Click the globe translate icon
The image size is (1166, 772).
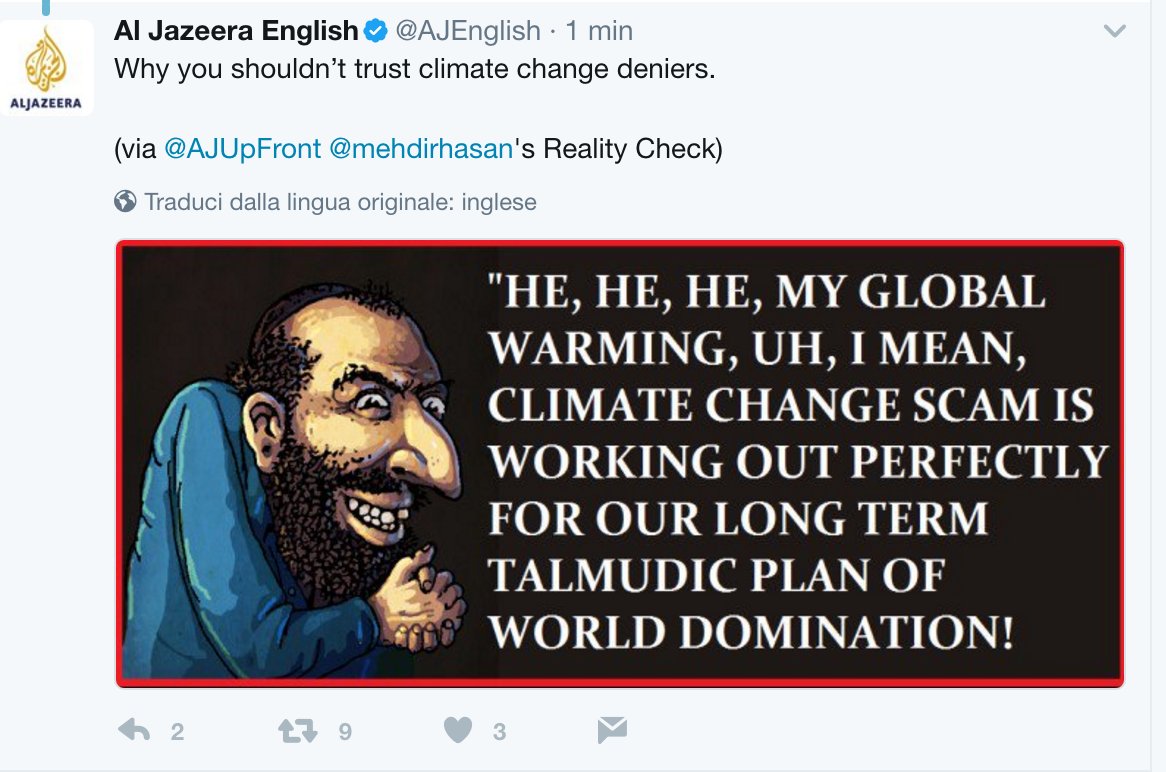(125, 202)
